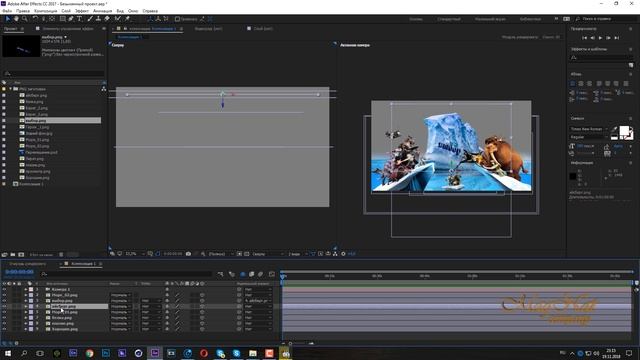The image size is (640, 360).
Task: Open the Times New Roman font dropdown
Action: [588, 129]
